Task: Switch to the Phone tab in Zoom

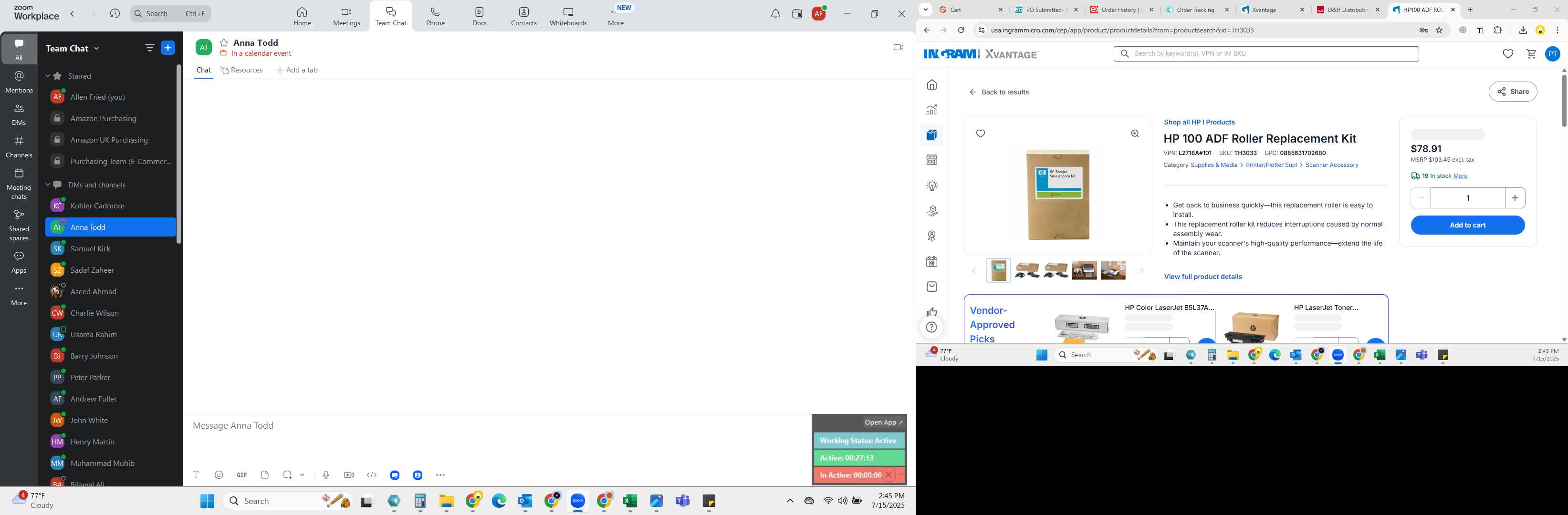Action: point(435,16)
